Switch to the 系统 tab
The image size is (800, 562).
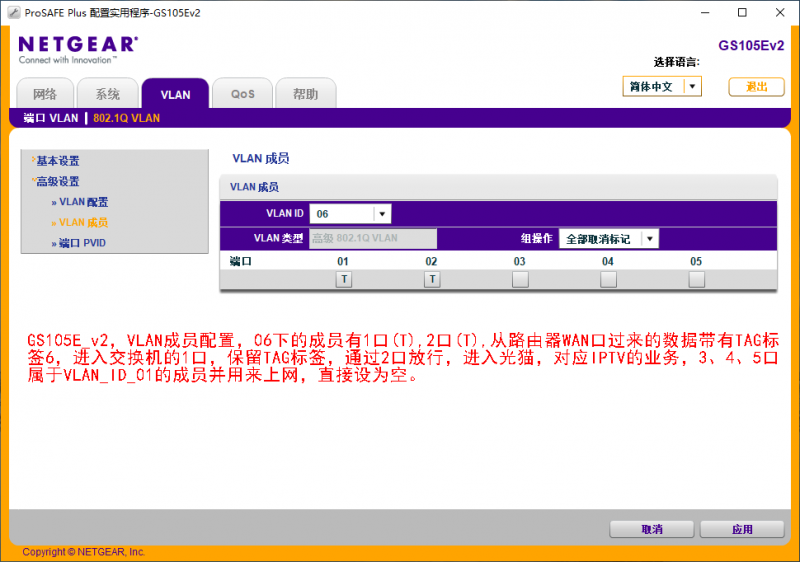[x=108, y=94]
